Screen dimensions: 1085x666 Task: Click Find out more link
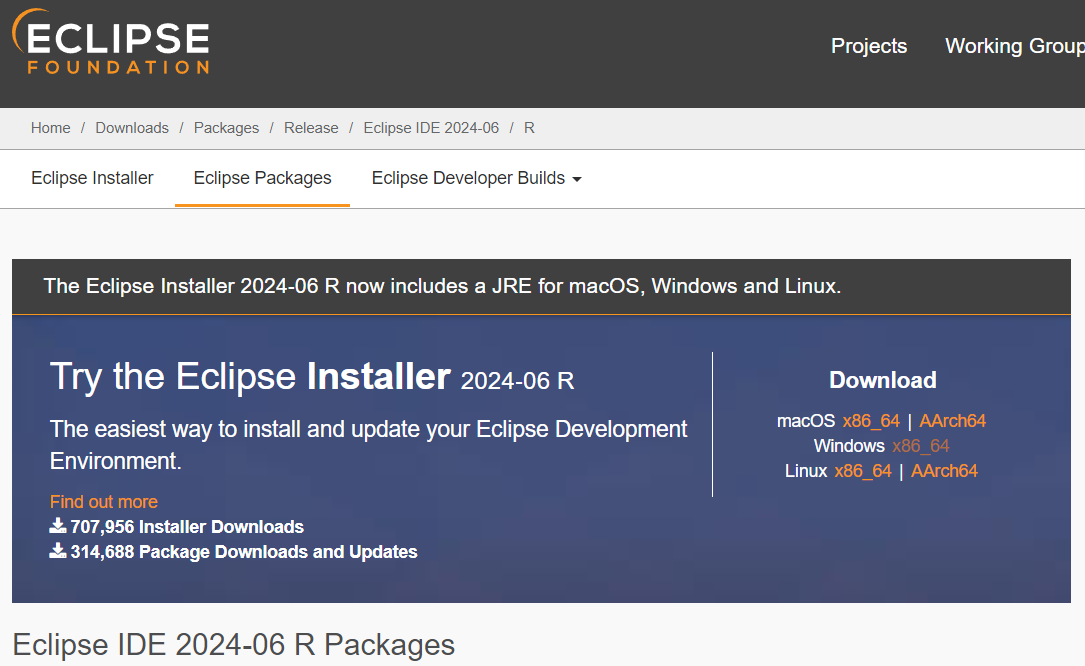tap(103, 501)
